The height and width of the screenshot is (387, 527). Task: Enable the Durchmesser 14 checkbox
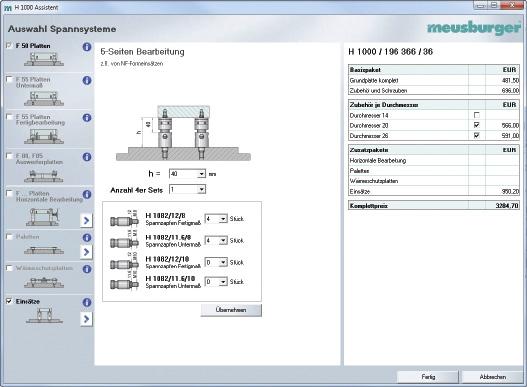(477, 115)
